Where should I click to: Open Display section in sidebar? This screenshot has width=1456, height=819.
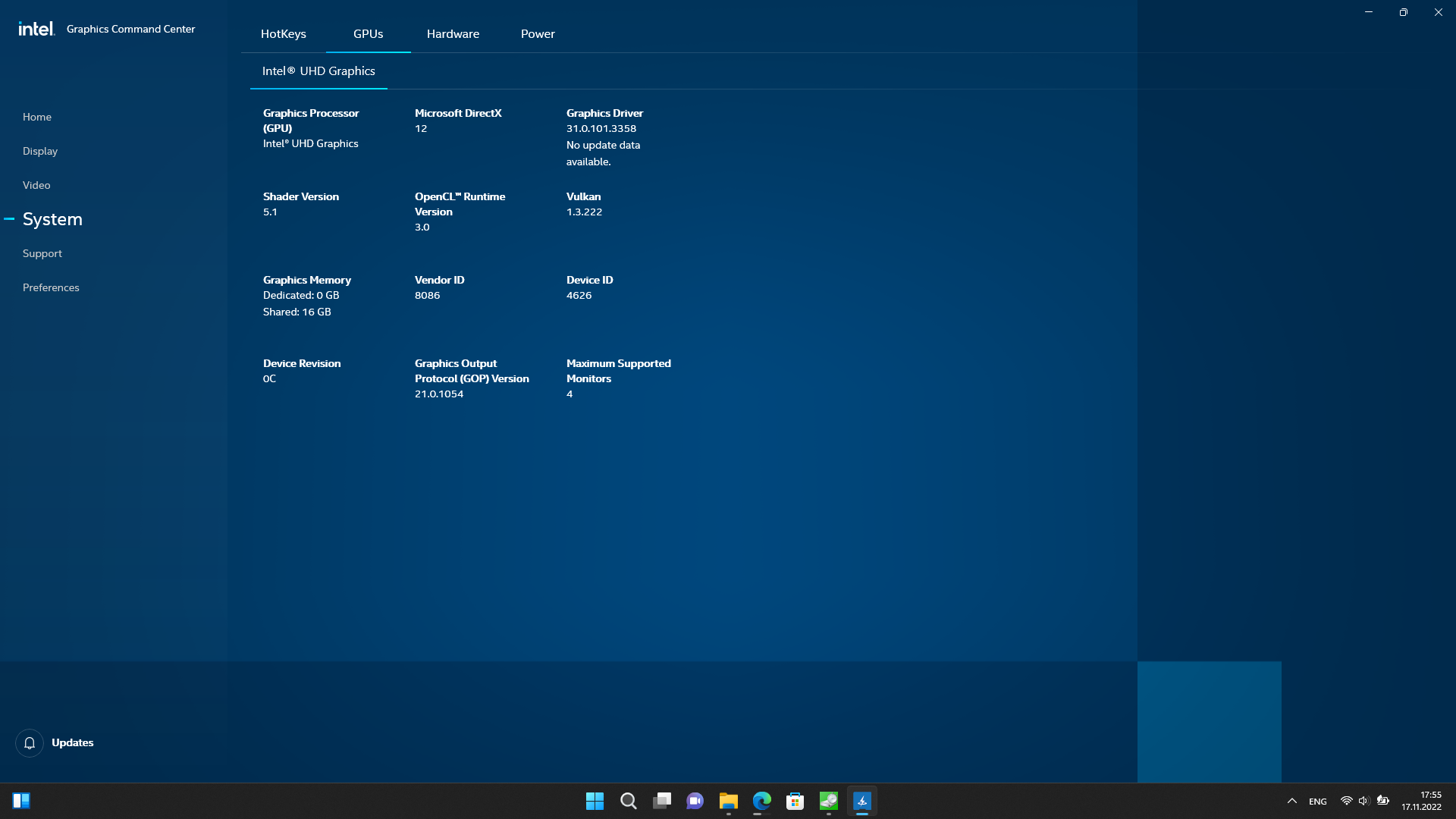(40, 151)
